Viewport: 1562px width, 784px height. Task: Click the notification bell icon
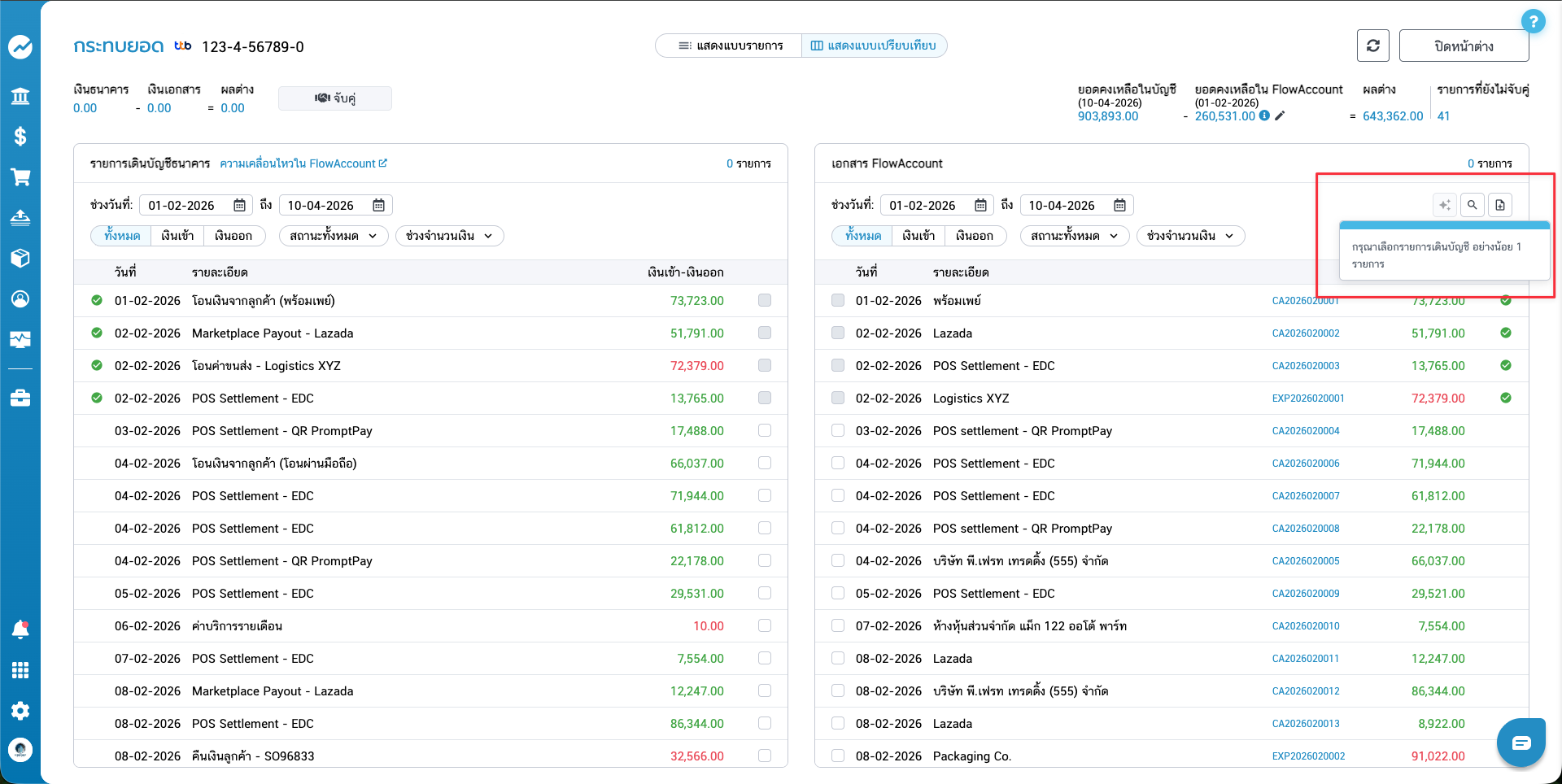point(20,629)
